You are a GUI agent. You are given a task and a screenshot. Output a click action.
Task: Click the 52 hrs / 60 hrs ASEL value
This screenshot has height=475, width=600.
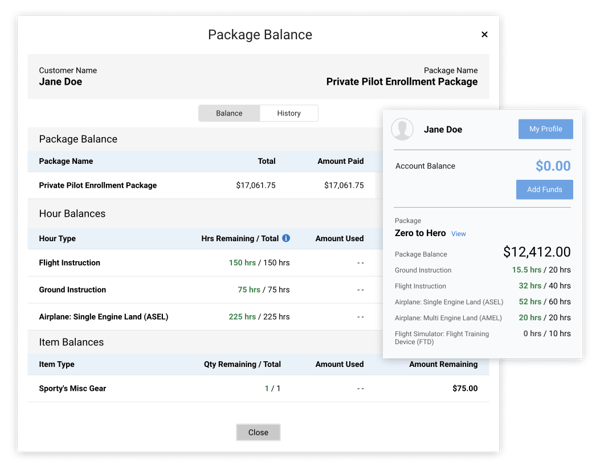pos(545,302)
